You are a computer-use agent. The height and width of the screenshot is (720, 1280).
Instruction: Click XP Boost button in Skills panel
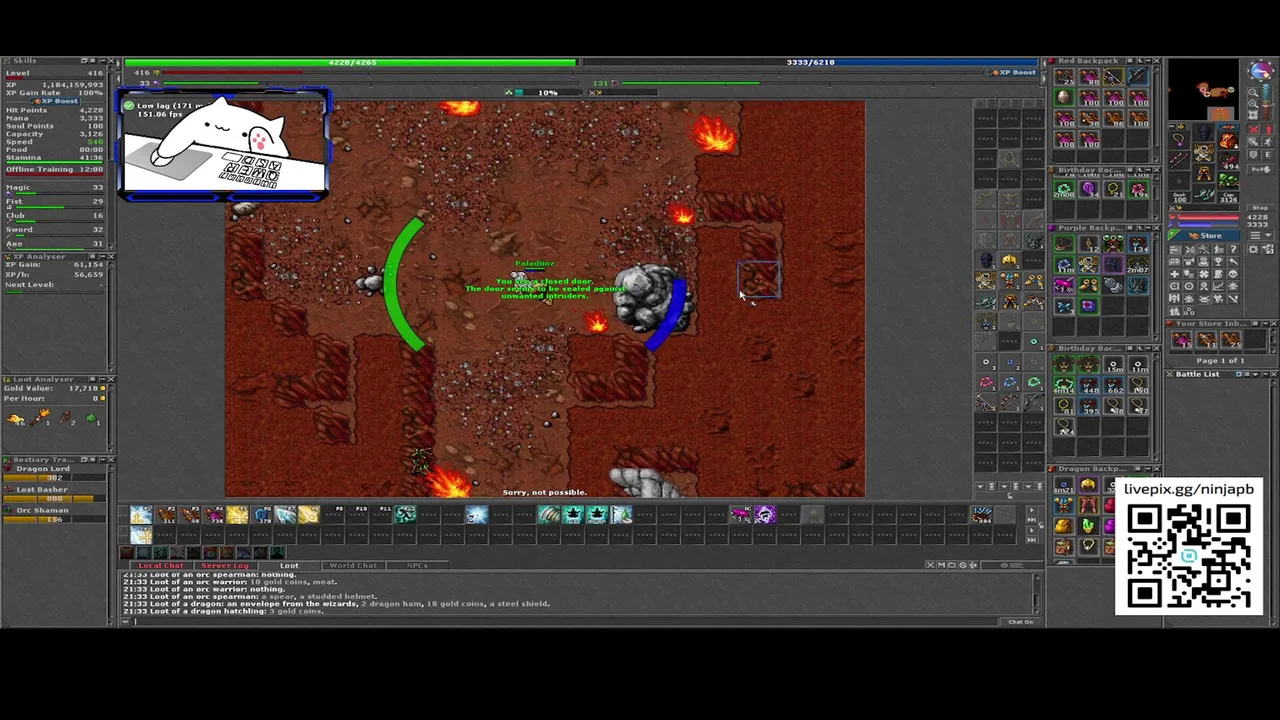click(55, 101)
